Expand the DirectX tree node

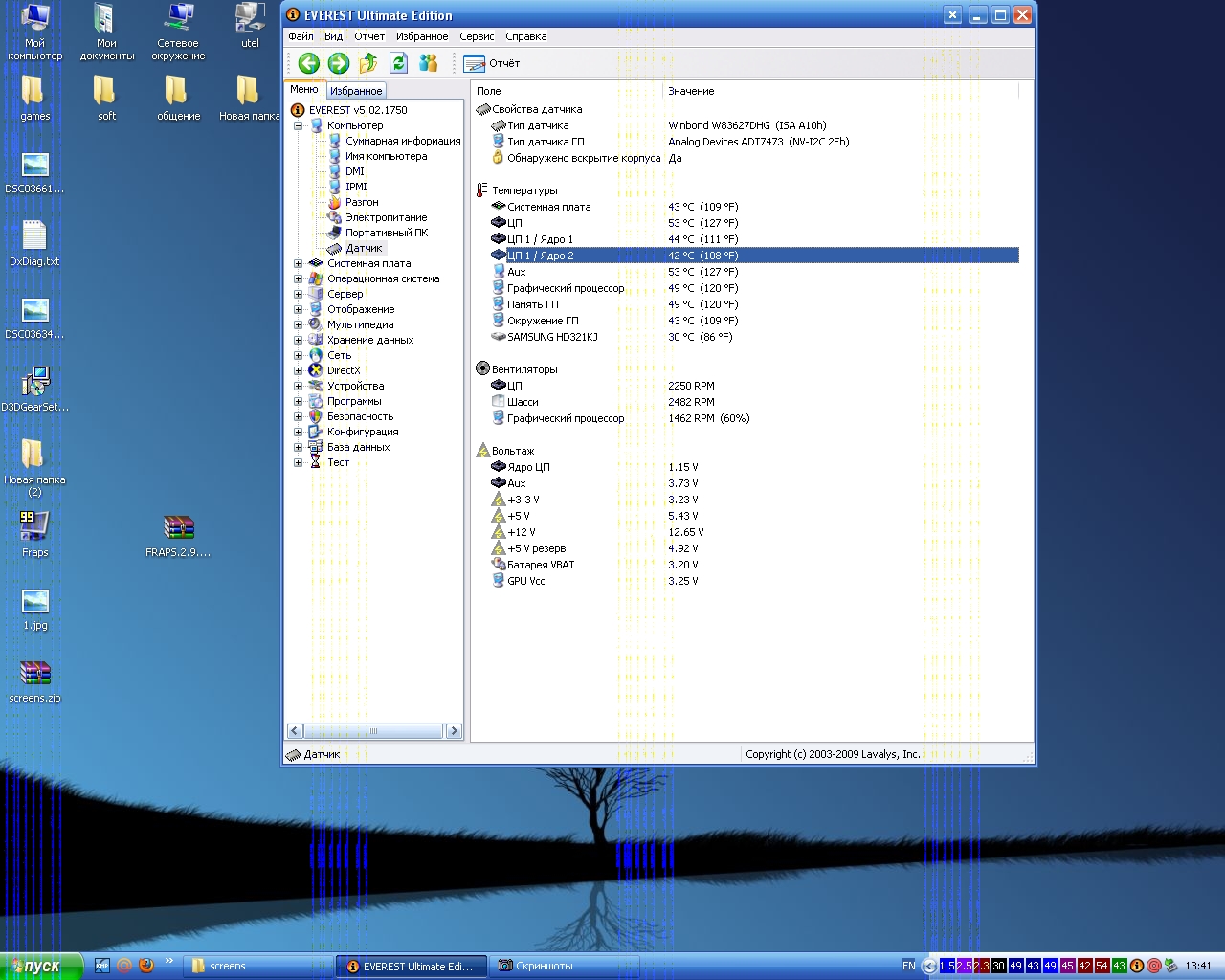pyautogui.click(x=298, y=370)
